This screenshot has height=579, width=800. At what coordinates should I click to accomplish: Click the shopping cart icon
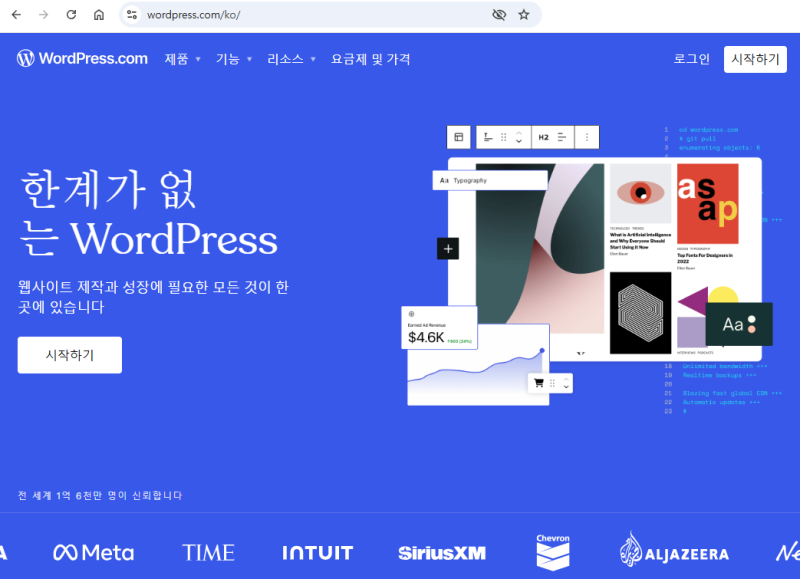pos(539,383)
